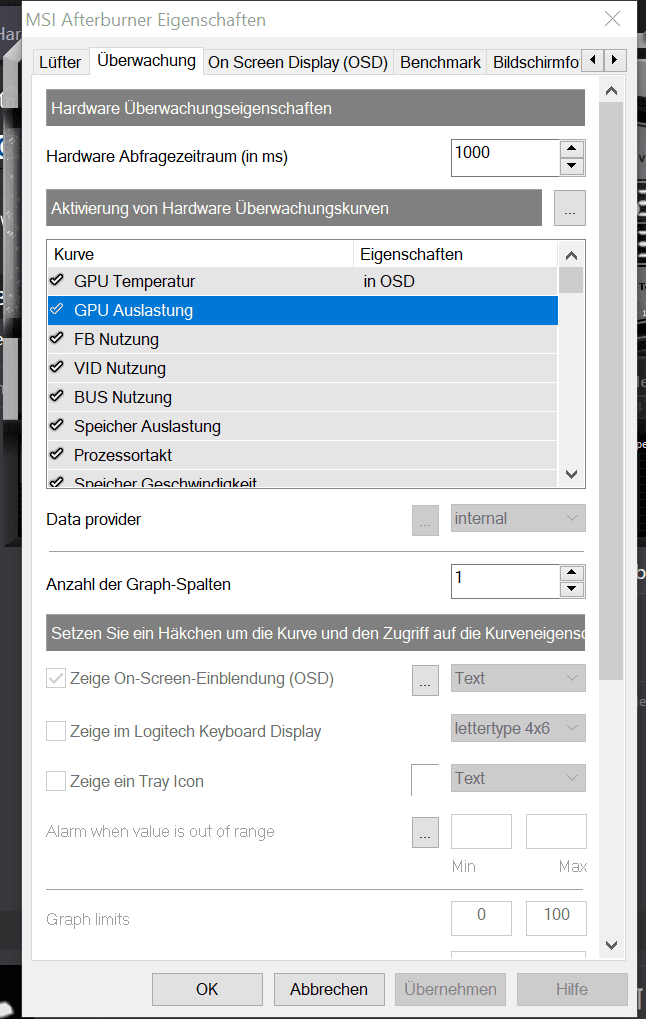
Task: Click the Übernehmen button
Action: [x=450, y=989]
